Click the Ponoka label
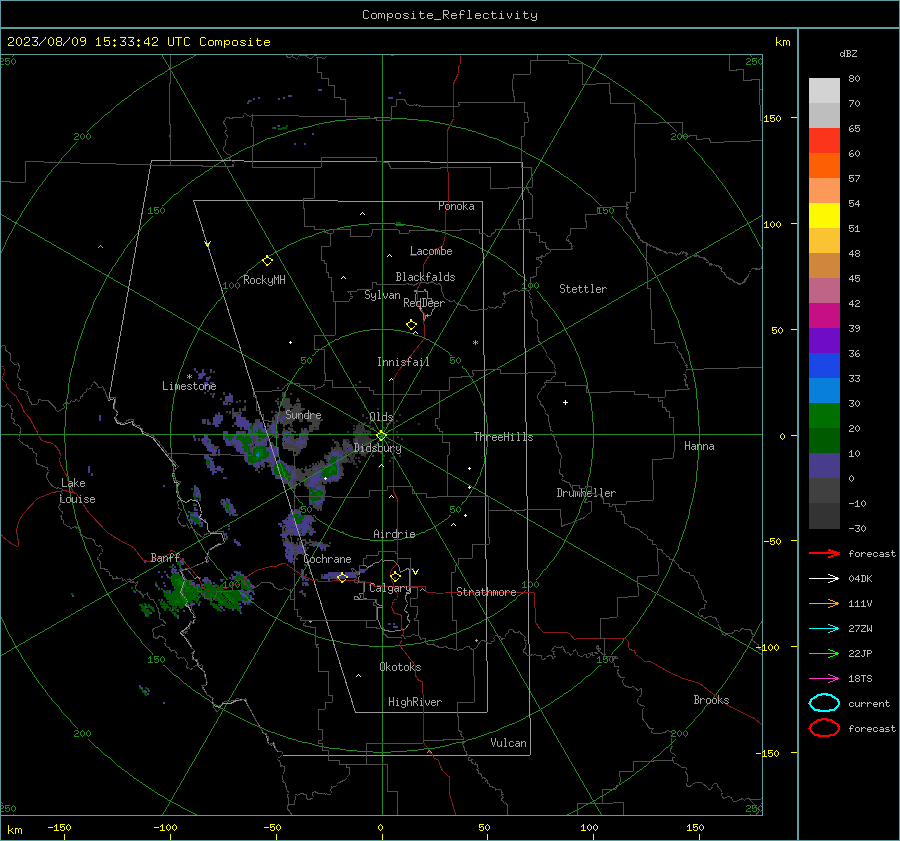900x841 pixels. (x=456, y=206)
